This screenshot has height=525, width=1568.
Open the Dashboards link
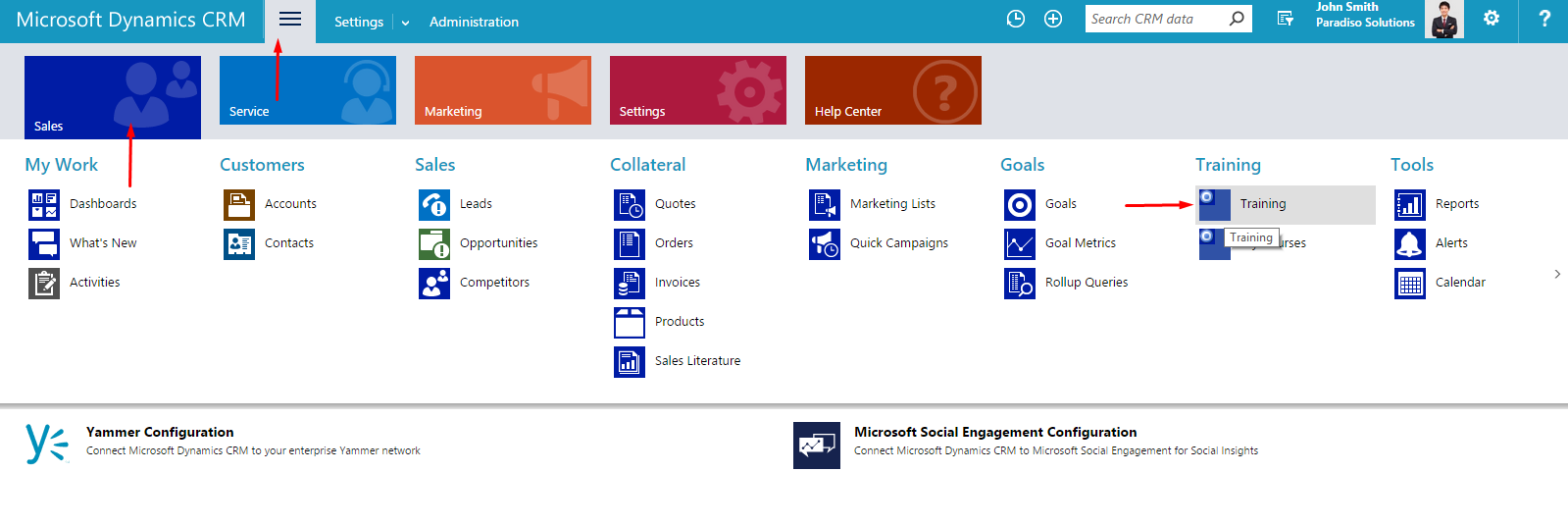tap(103, 204)
